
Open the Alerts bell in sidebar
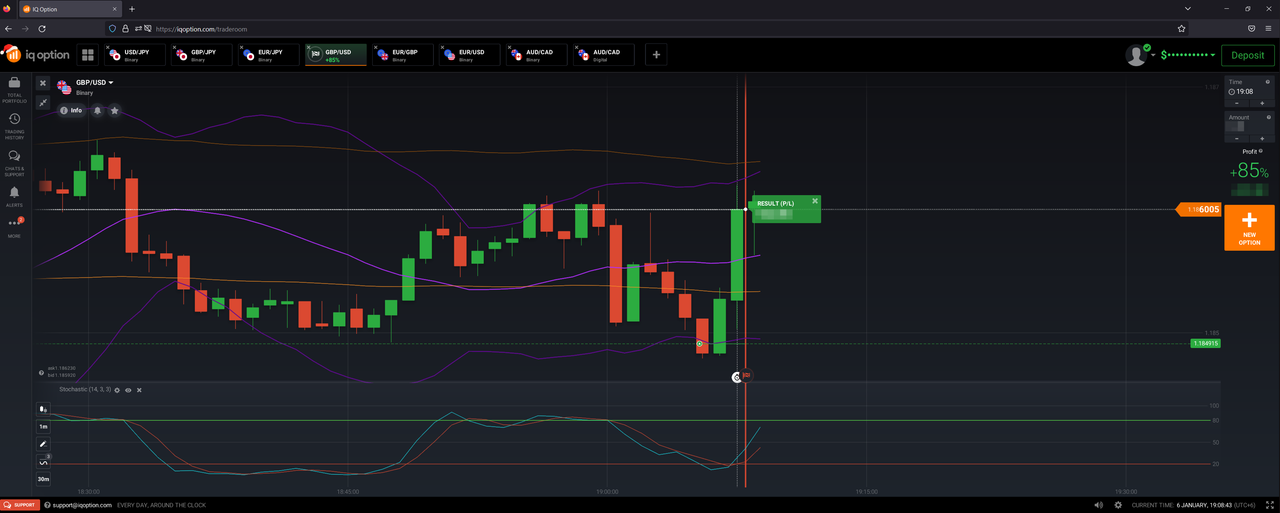tap(14, 195)
